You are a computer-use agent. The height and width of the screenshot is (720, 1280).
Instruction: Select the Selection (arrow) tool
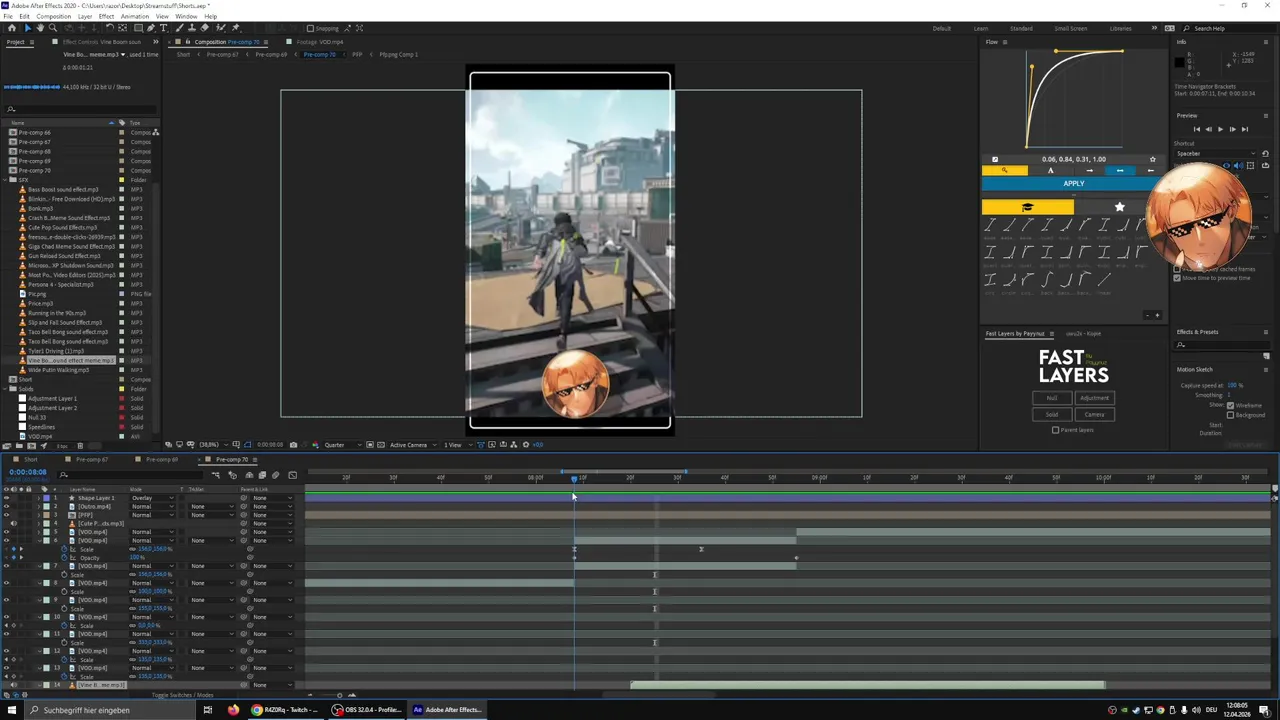28,28
